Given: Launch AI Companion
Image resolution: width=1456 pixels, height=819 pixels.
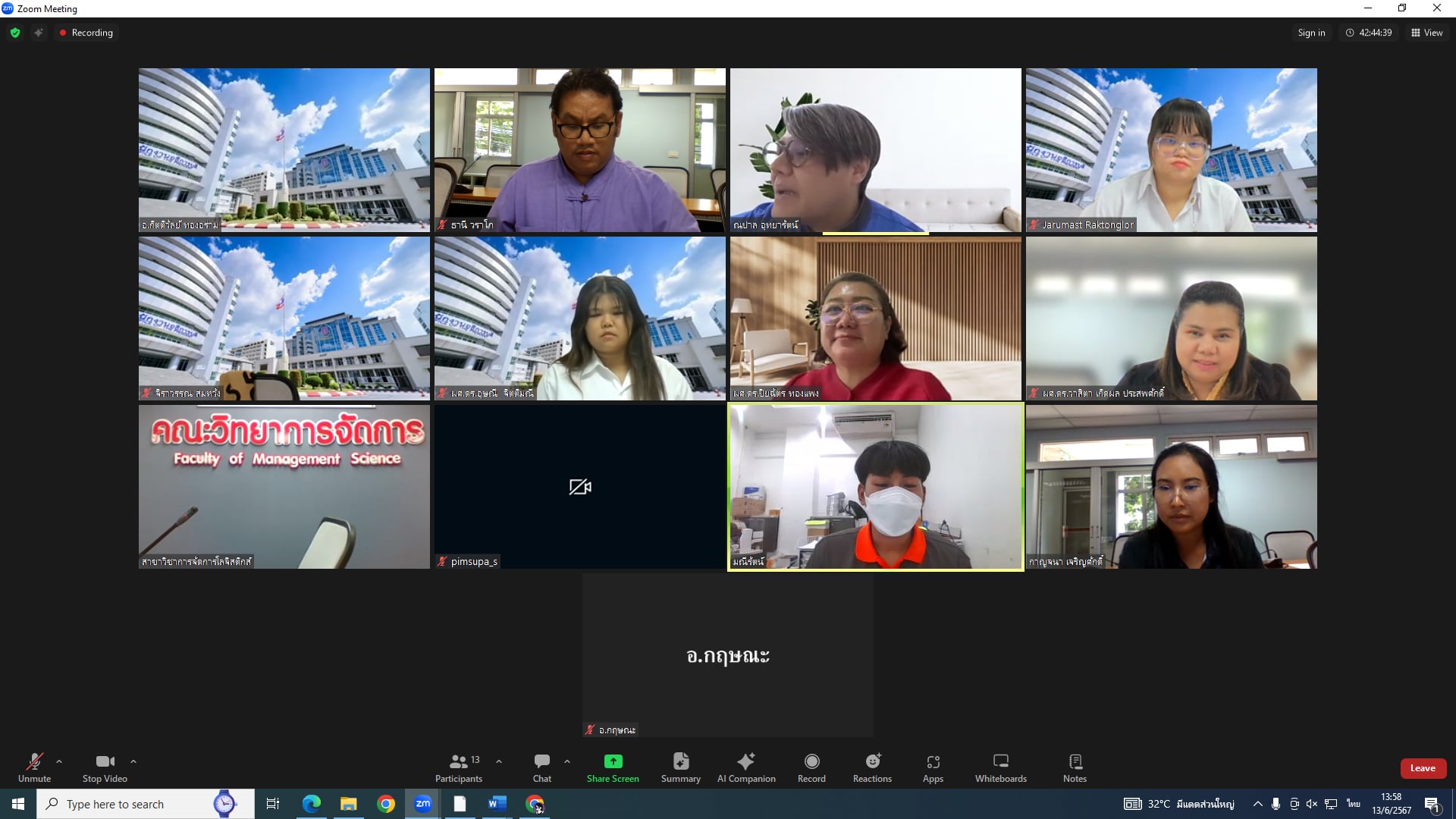Looking at the screenshot, I should [746, 767].
